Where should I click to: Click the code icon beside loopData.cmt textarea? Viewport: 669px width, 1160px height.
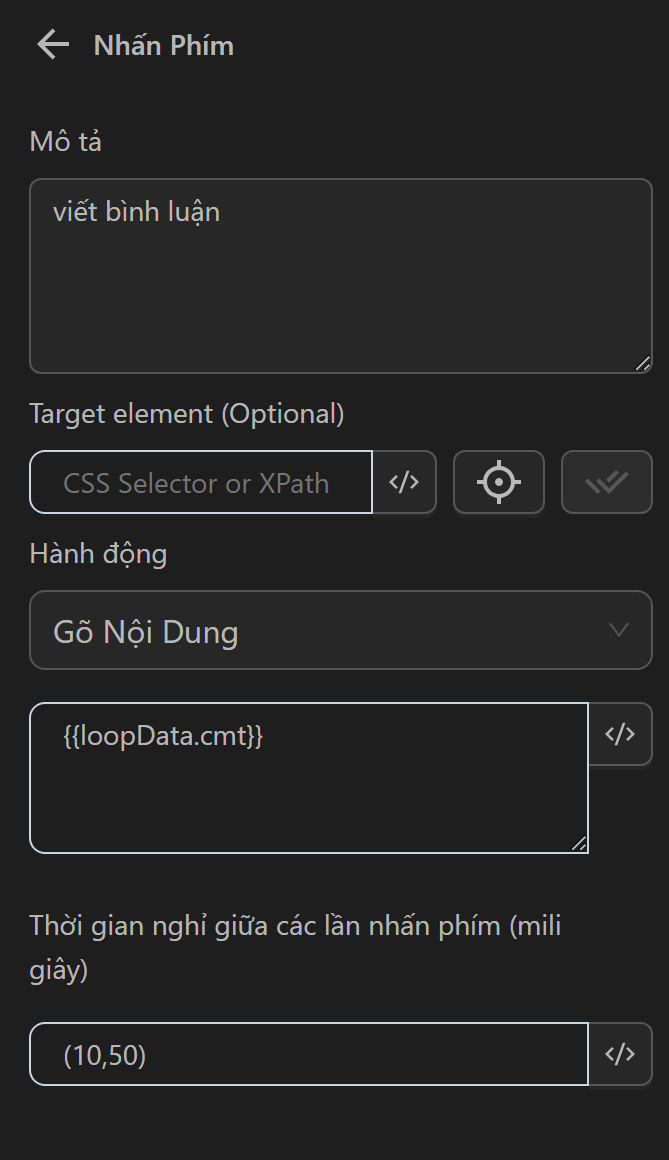620,734
